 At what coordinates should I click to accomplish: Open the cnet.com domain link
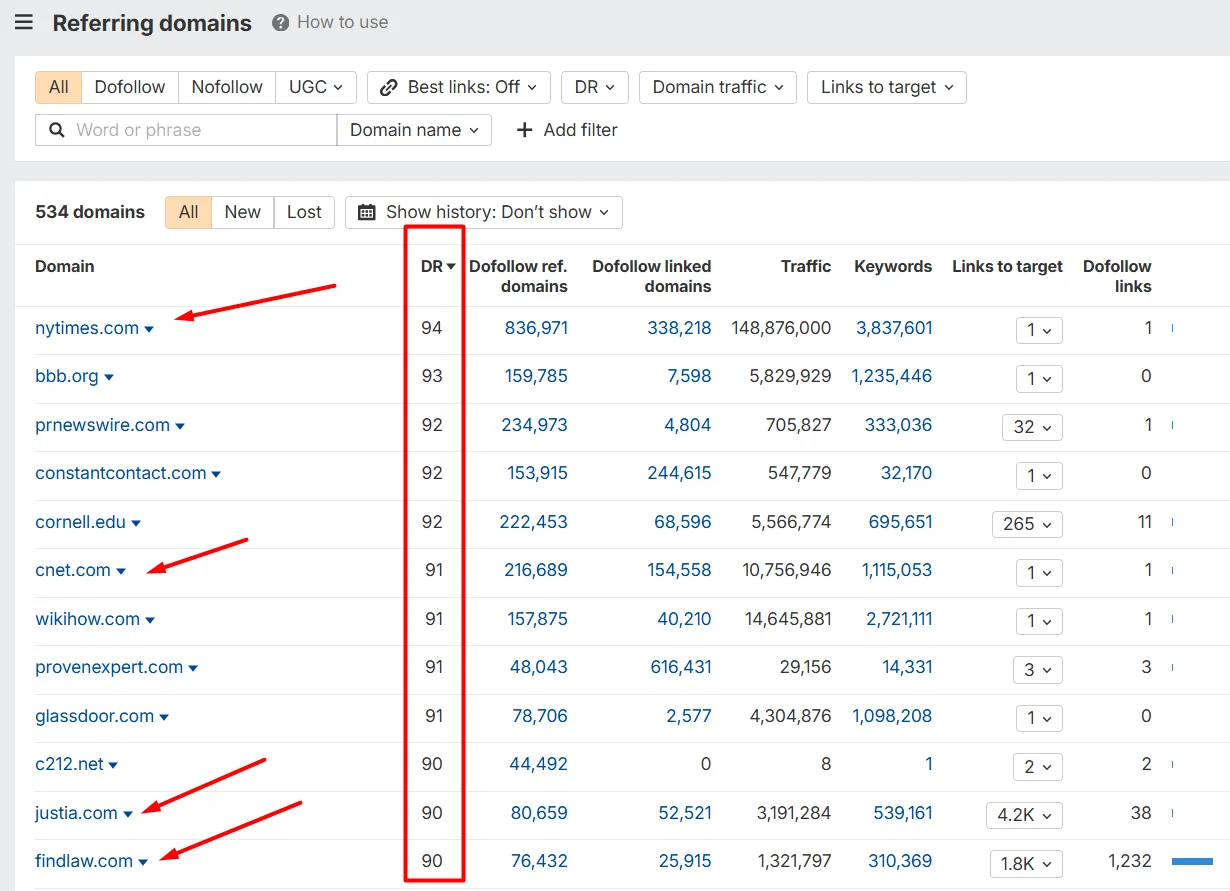click(73, 570)
